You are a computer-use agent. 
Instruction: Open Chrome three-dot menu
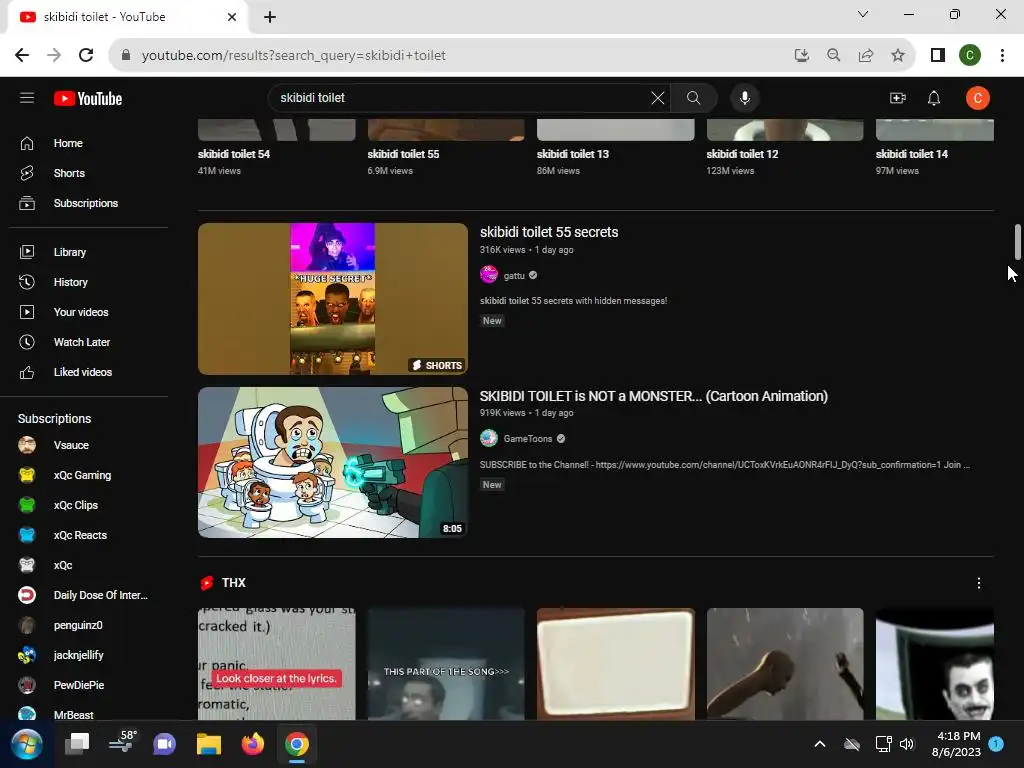click(1002, 56)
